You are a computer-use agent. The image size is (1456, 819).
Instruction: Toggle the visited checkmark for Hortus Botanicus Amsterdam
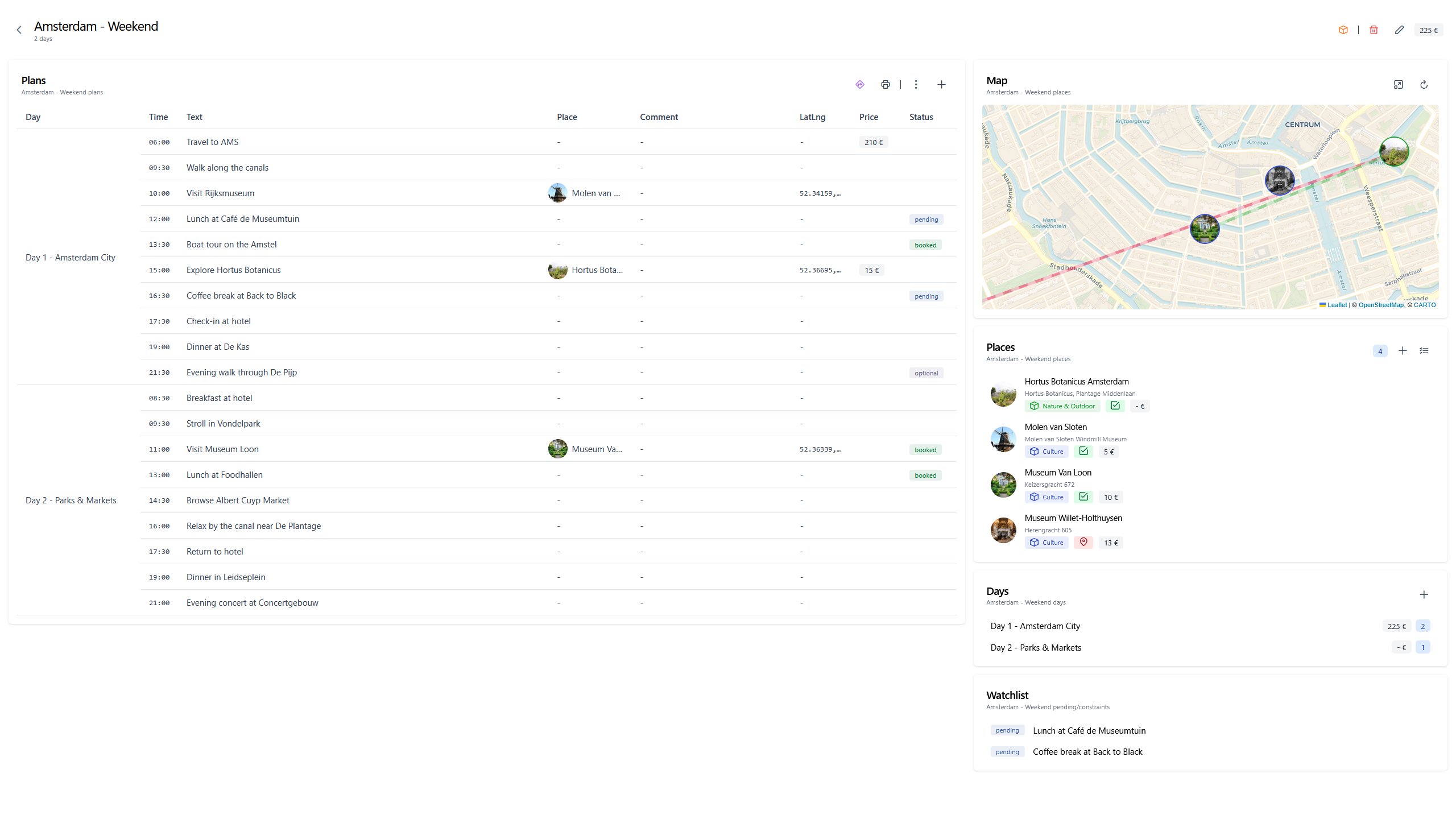click(x=1115, y=406)
